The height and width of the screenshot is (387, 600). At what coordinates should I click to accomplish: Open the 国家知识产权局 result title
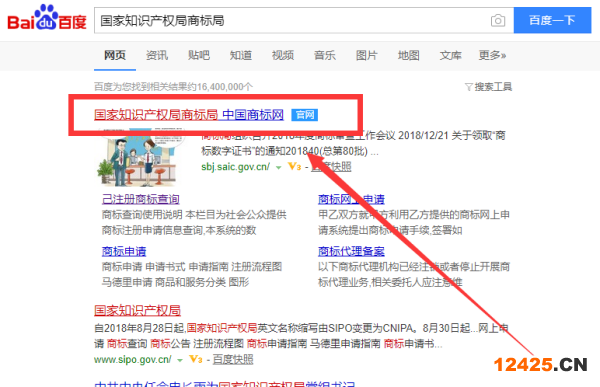[137, 310]
